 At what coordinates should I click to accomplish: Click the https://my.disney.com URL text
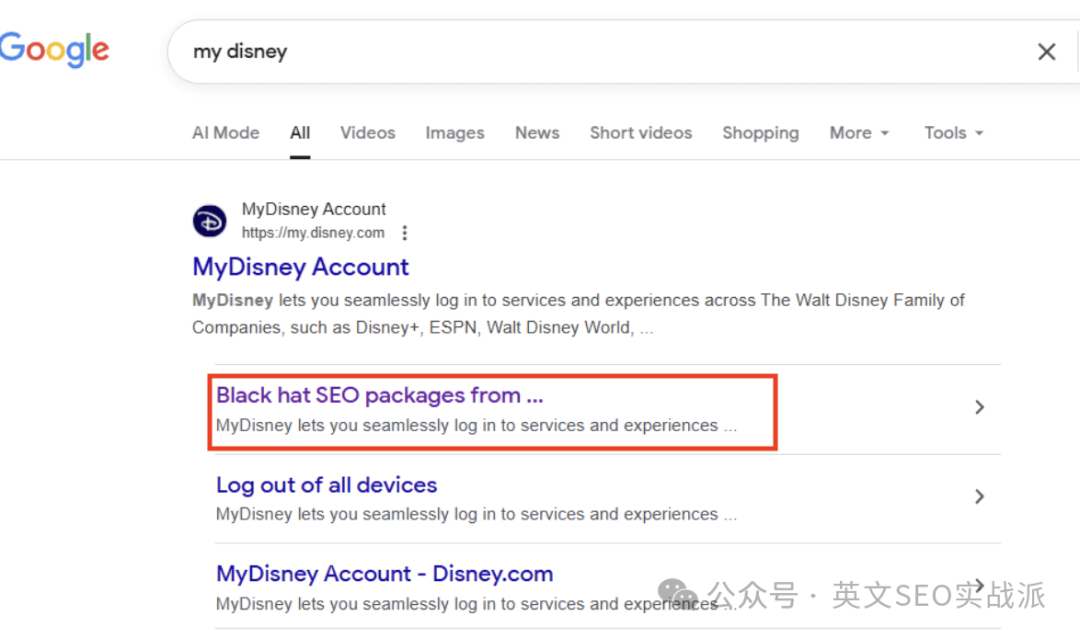(313, 233)
